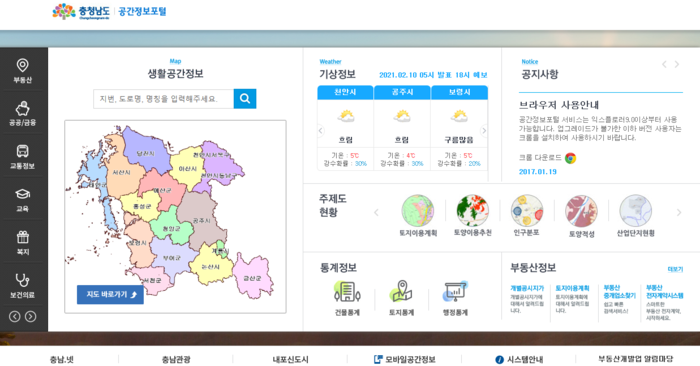700x366 pixels.
Task: Select the 보건의료 stethoscope icon
Action: click(x=22, y=280)
